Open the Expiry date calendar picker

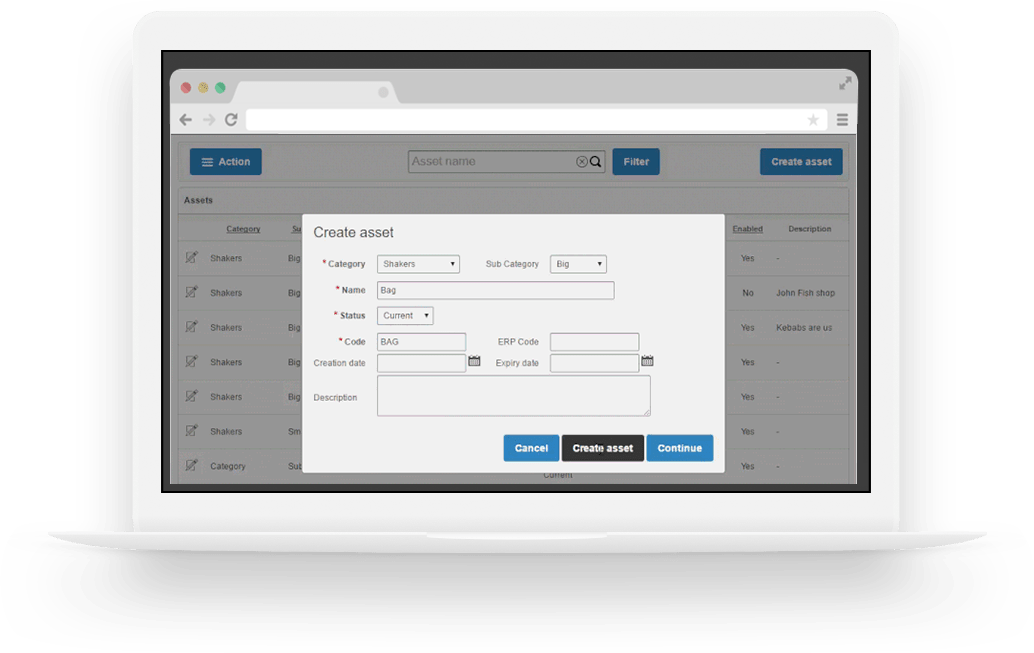(648, 361)
